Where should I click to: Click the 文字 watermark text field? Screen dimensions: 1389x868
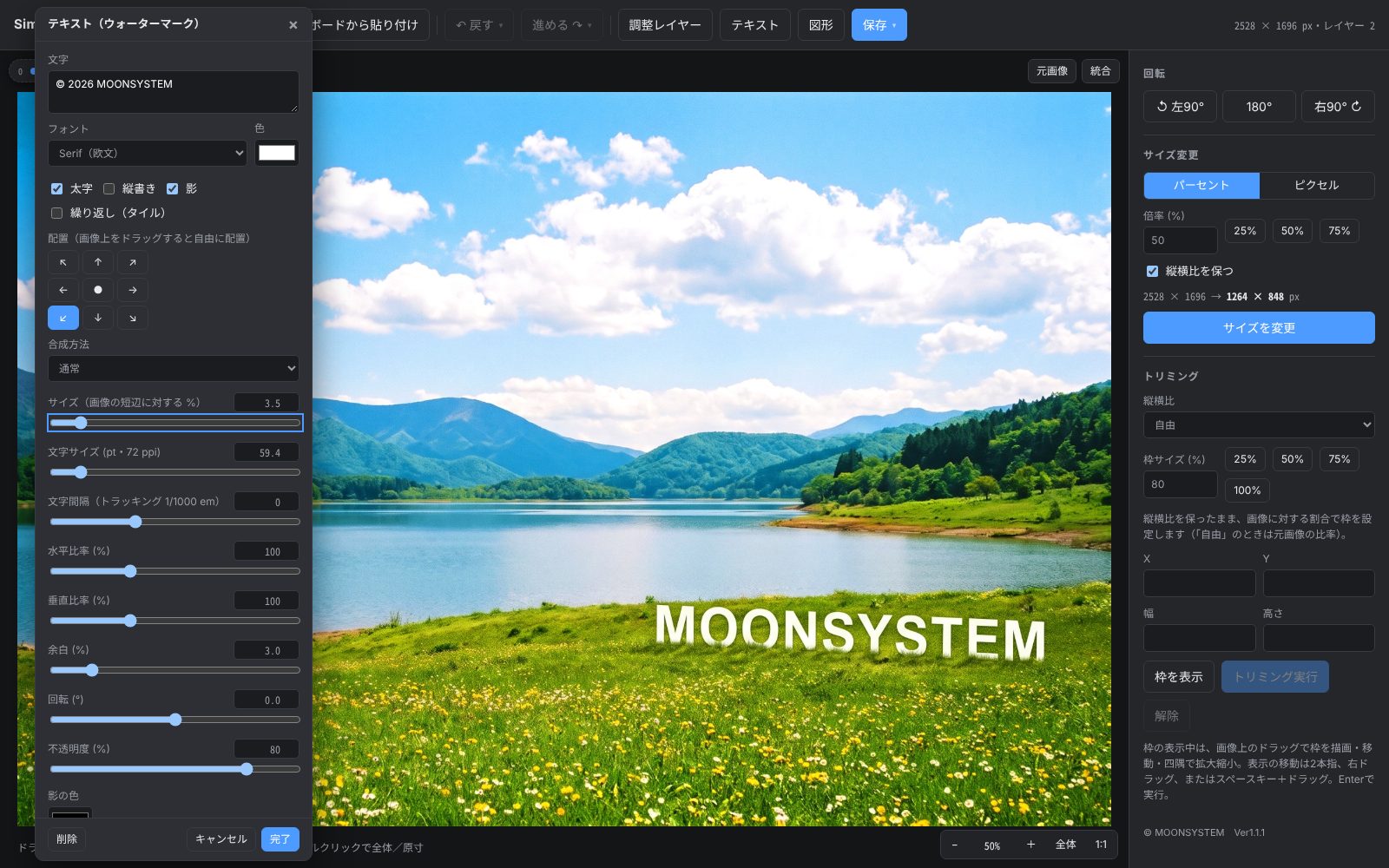coord(174,92)
